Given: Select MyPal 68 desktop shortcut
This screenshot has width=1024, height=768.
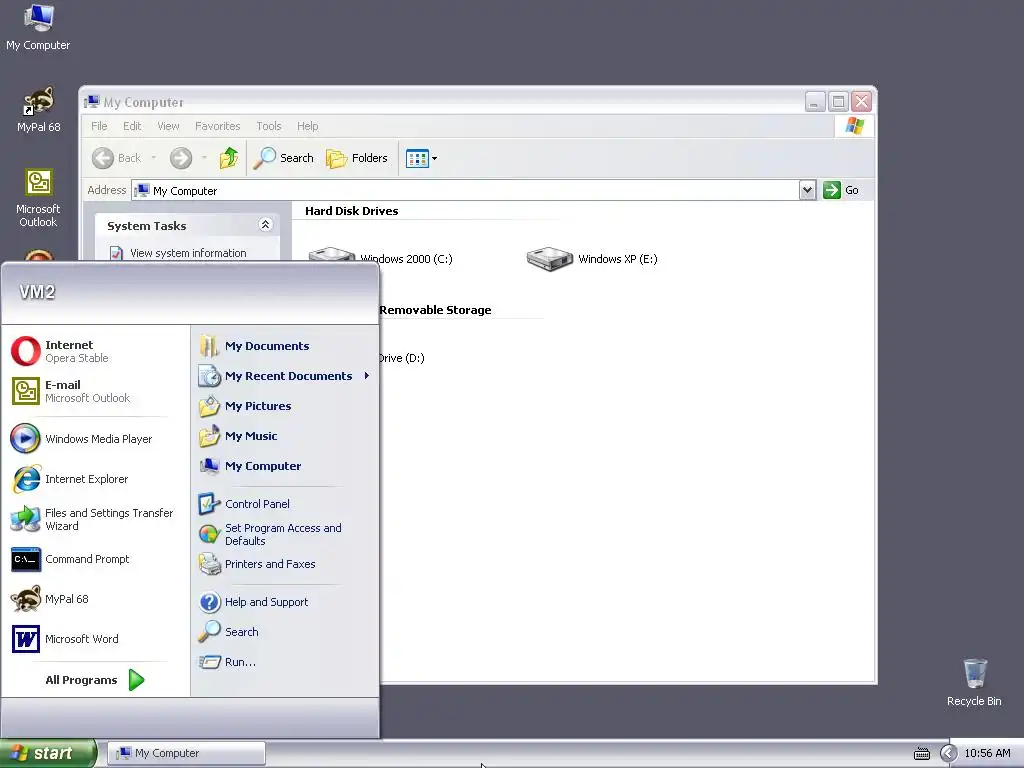Looking at the screenshot, I should tap(39, 110).
